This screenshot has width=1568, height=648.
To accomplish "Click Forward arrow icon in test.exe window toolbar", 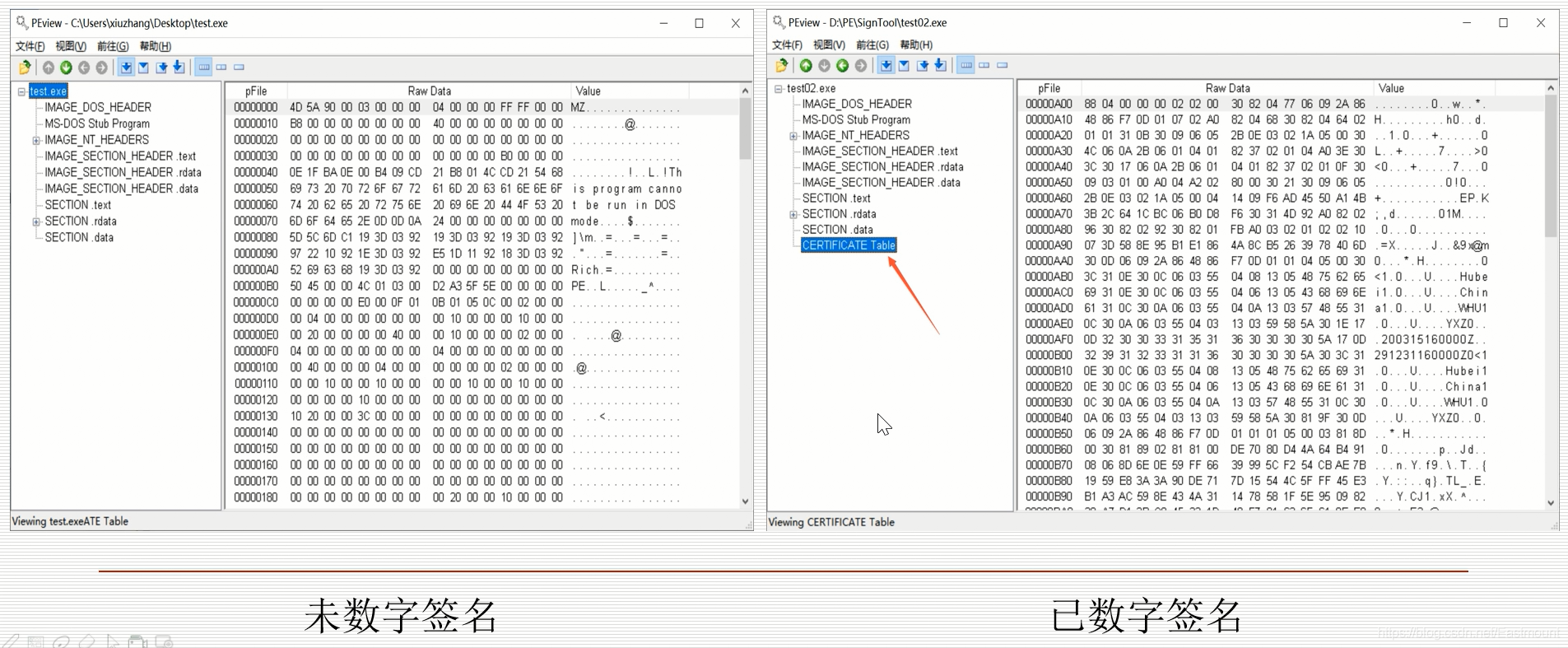I will (x=101, y=68).
